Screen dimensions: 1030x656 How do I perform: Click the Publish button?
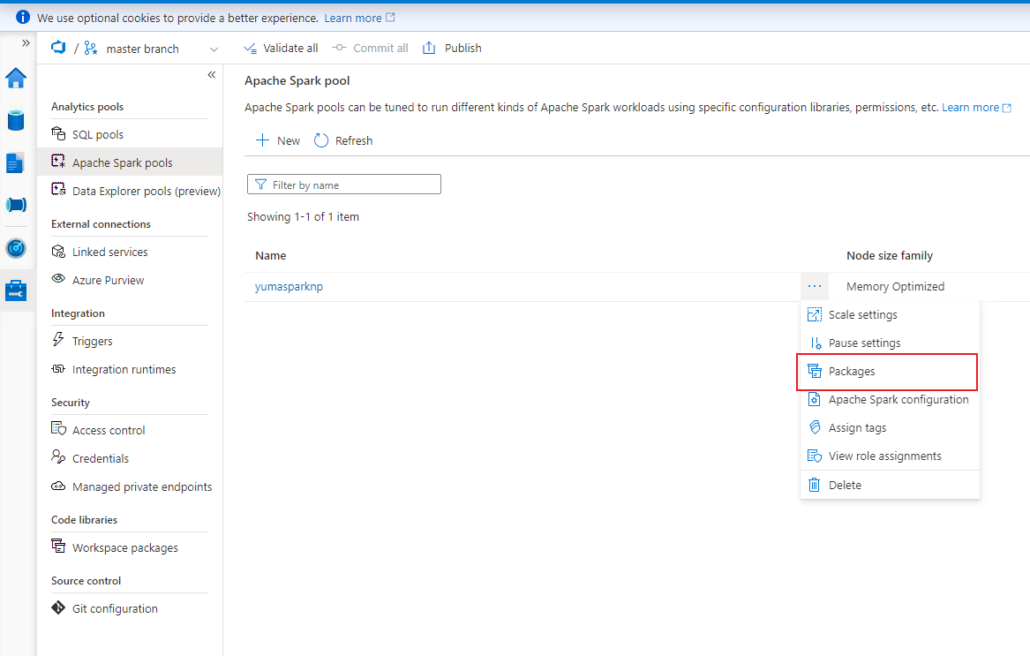point(452,48)
